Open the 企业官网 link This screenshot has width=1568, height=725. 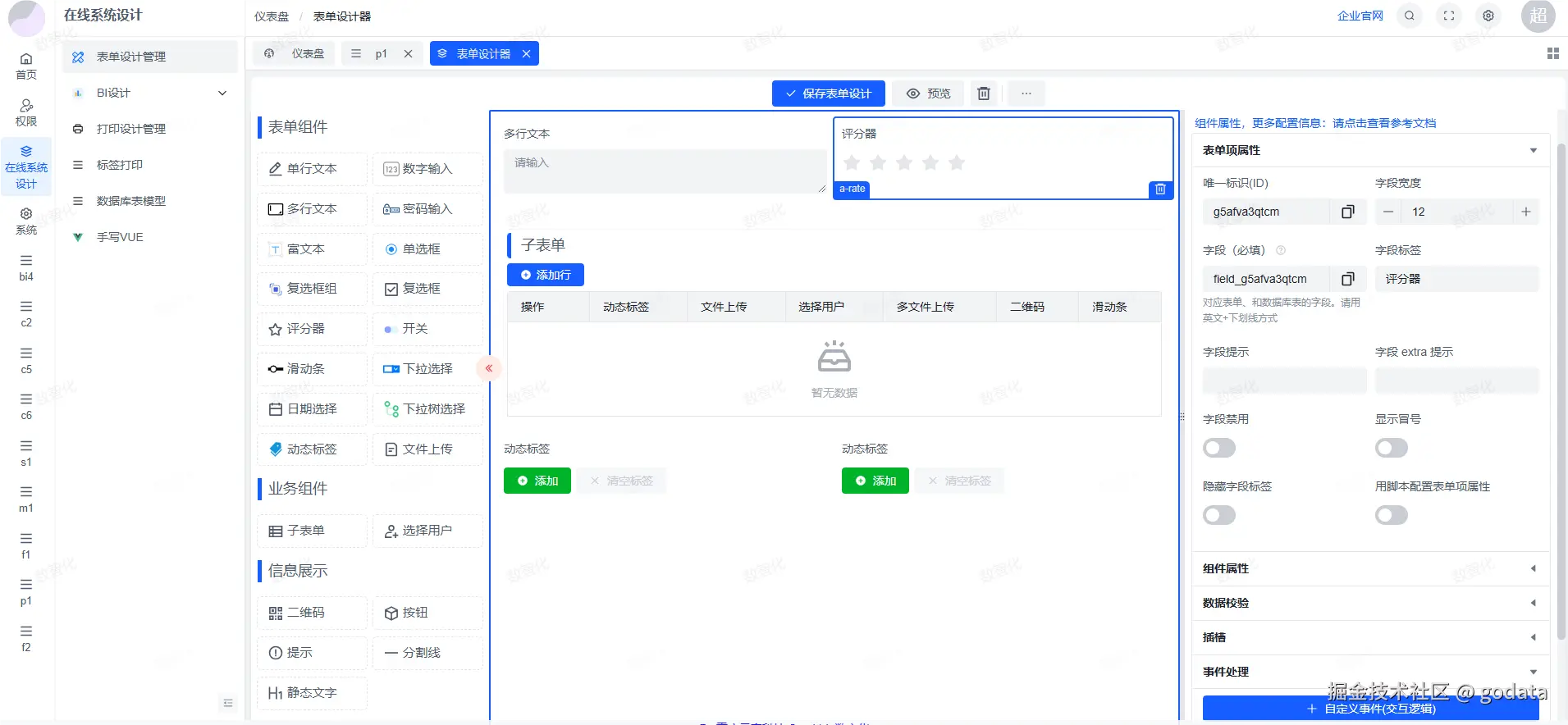tap(1360, 16)
